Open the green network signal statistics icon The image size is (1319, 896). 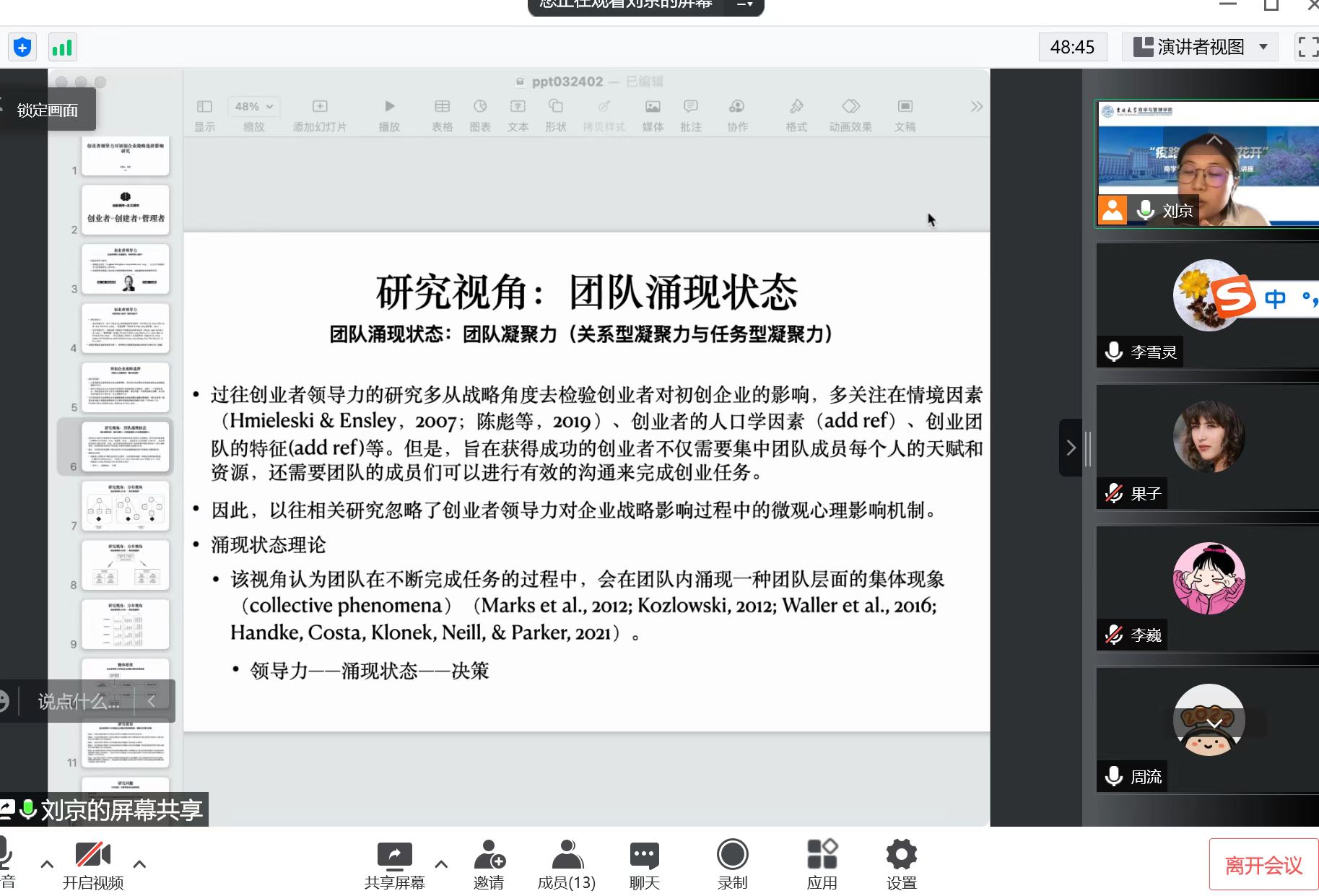(x=62, y=48)
